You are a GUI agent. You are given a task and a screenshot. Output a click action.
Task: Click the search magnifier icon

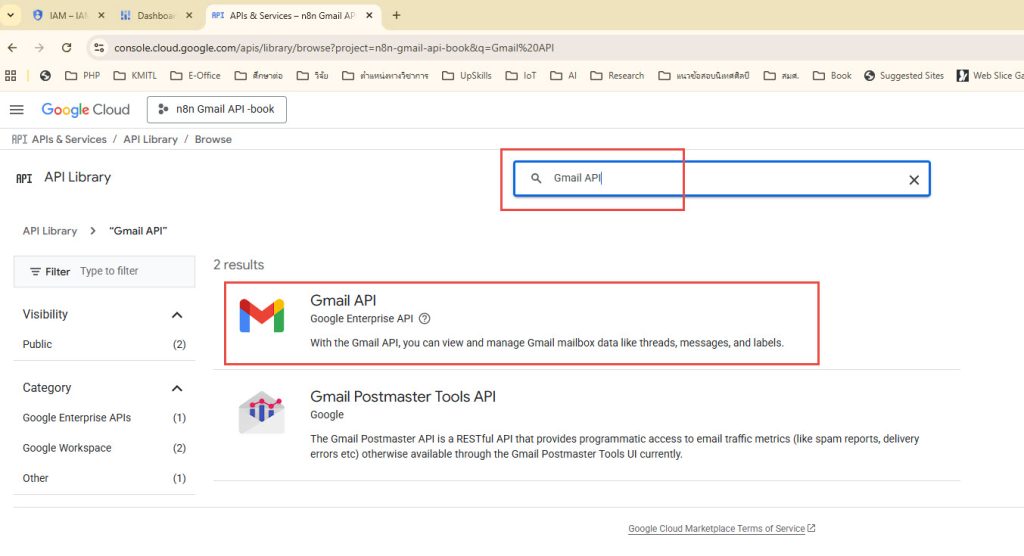point(536,179)
